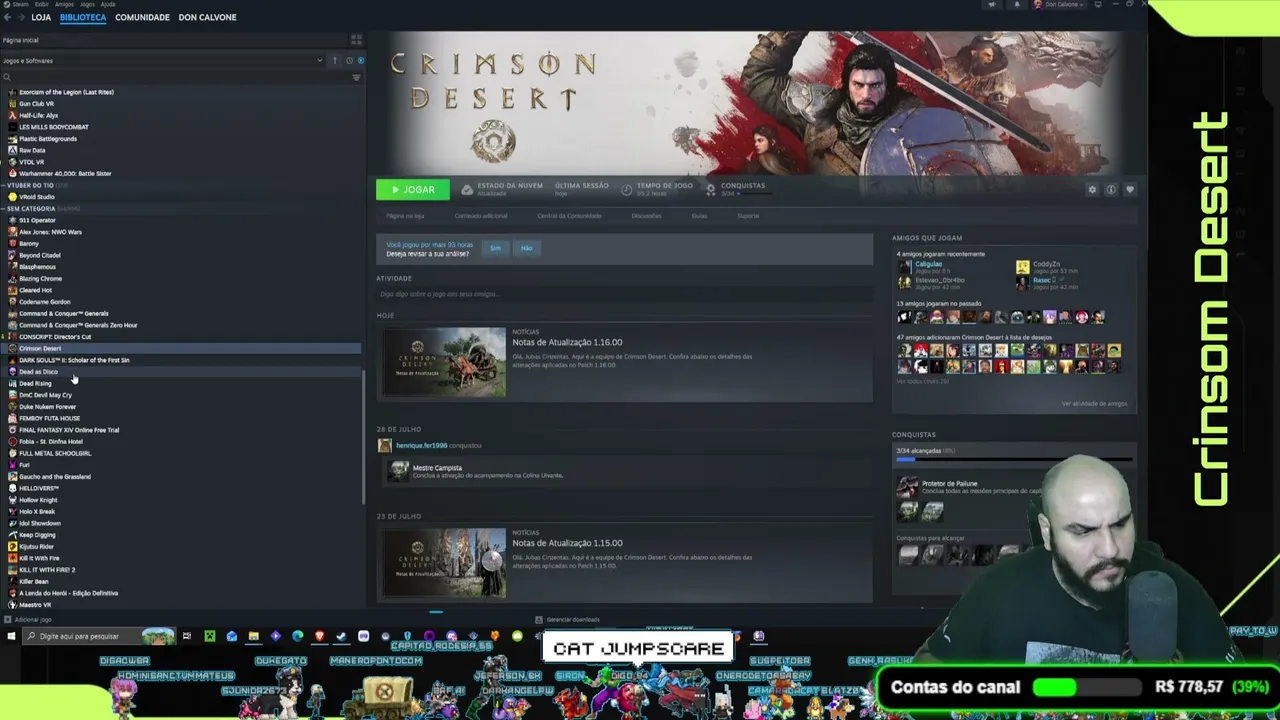Open the Jogos menu
This screenshot has height=720, width=1280.
pyautogui.click(x=87, y=4)
